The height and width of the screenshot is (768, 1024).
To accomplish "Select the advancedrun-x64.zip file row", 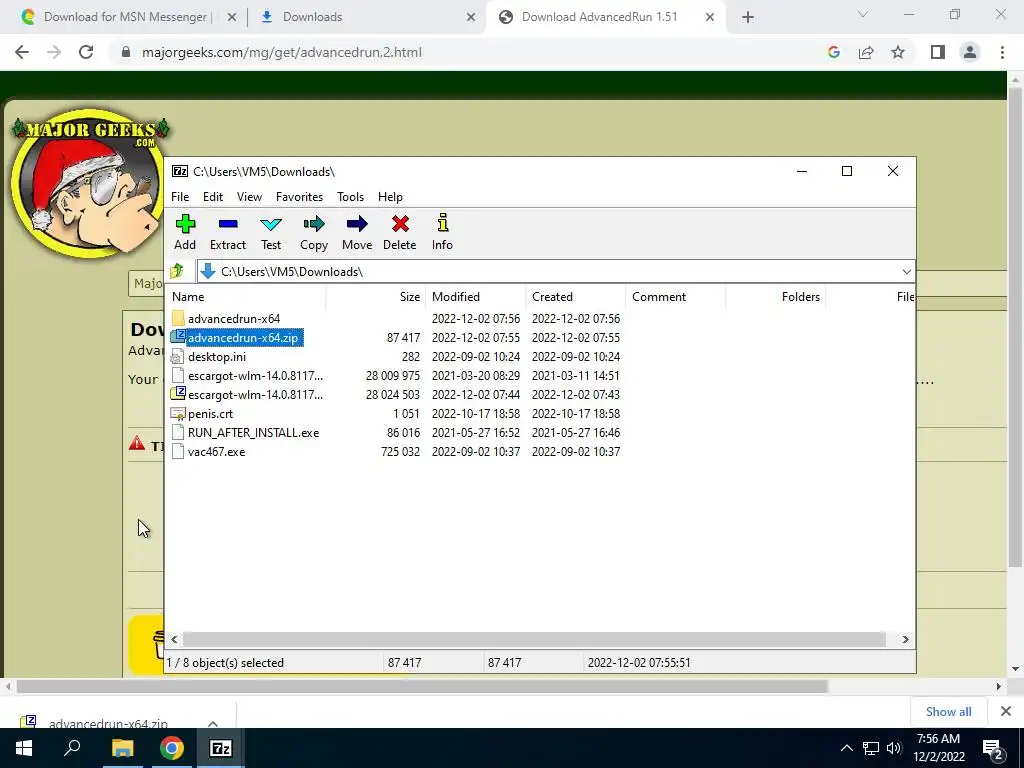I will (396, 338).
